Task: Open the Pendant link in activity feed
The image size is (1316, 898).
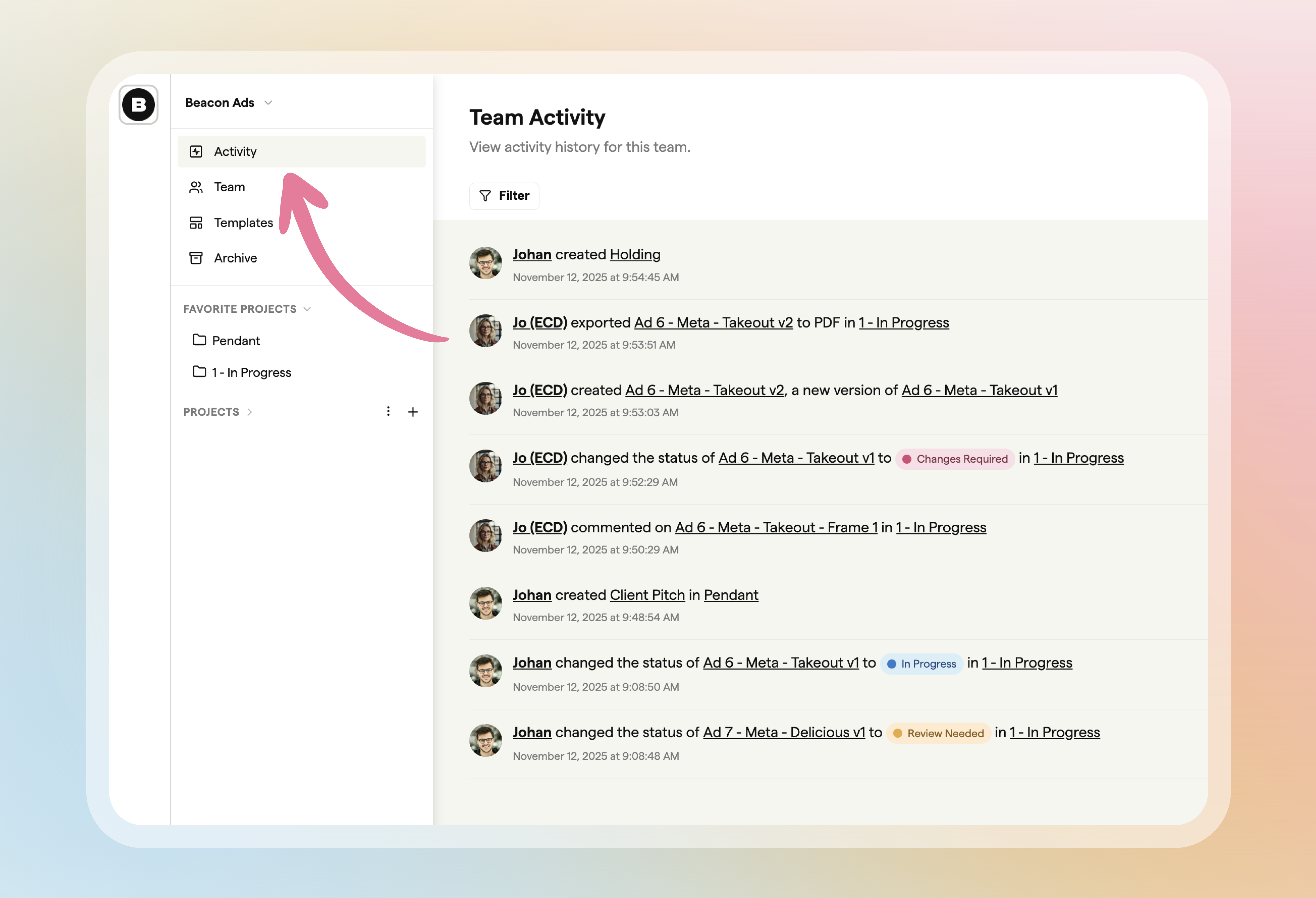Action: (x=730, y=595)
